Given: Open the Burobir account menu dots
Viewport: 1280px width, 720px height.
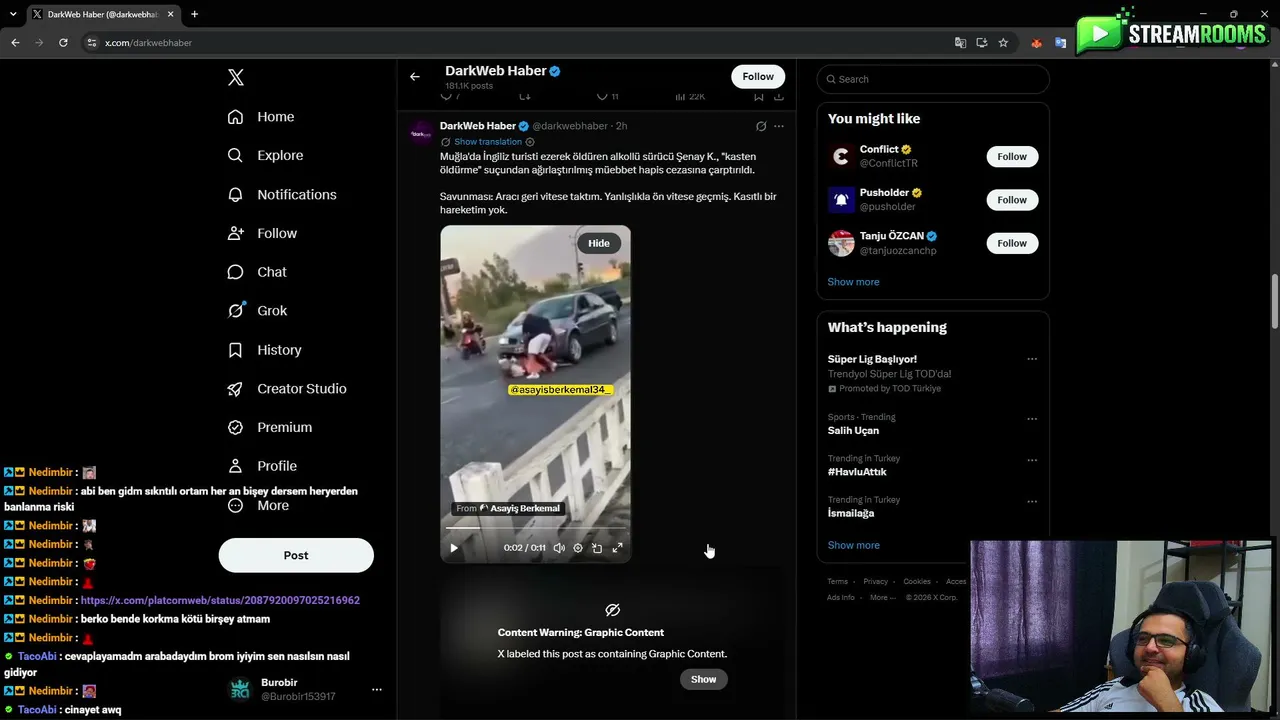Looking at the screenshot, I should click(x=377, y=690).
